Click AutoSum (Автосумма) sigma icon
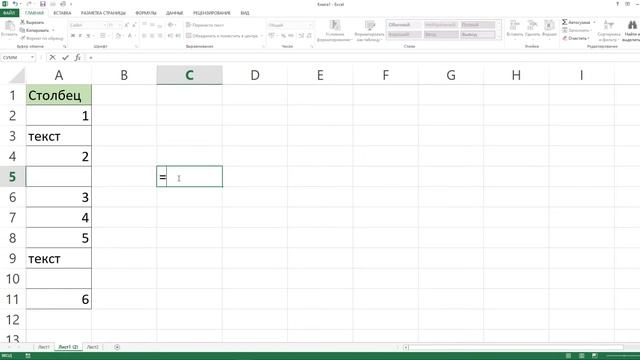The height and width of the screenshot is (360, 640). point(564,22)
